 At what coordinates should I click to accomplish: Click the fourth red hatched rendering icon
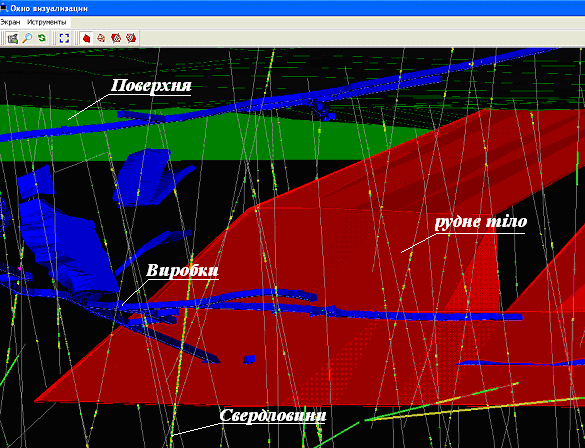point(131,38)
